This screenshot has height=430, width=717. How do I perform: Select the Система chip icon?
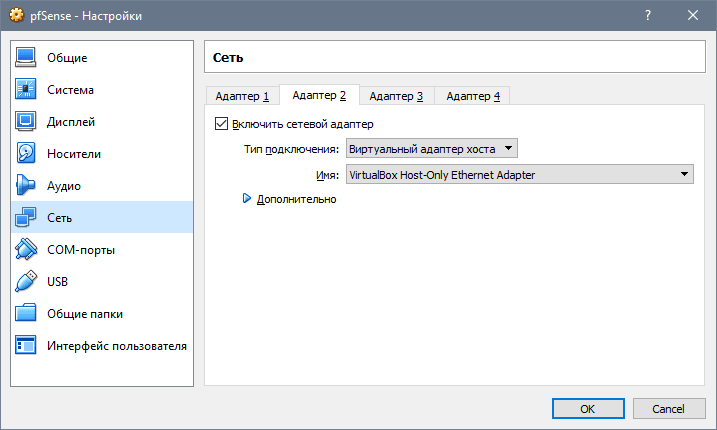pyautogui.click(x=27, y=90)
